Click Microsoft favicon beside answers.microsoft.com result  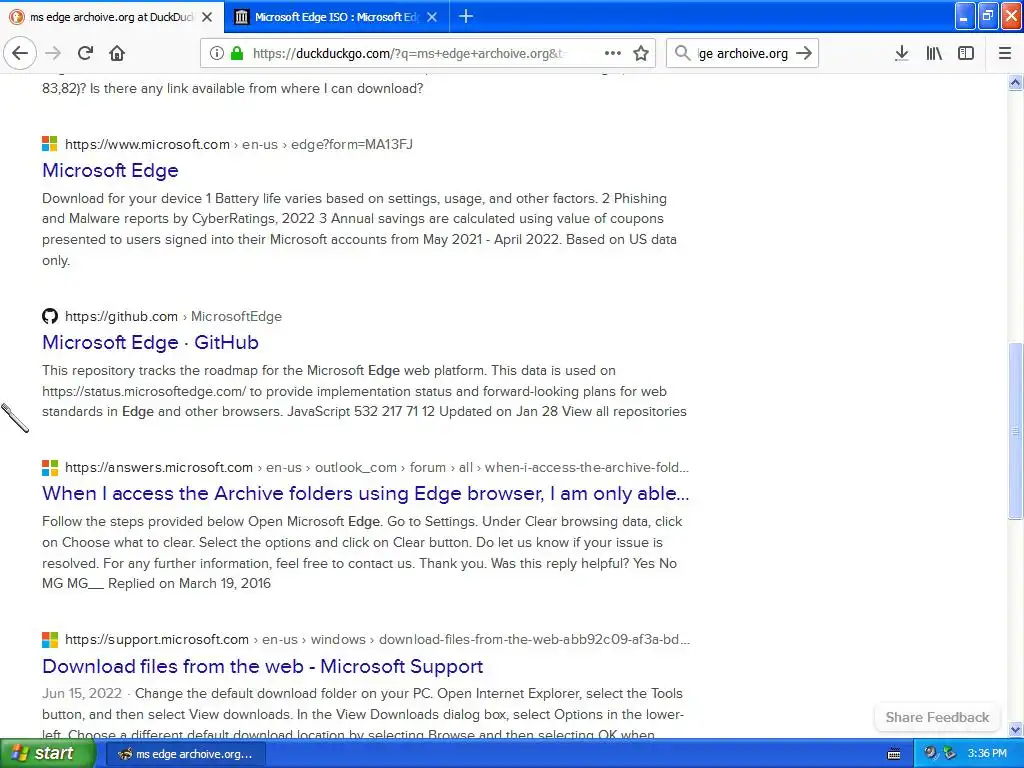(50, 468)
